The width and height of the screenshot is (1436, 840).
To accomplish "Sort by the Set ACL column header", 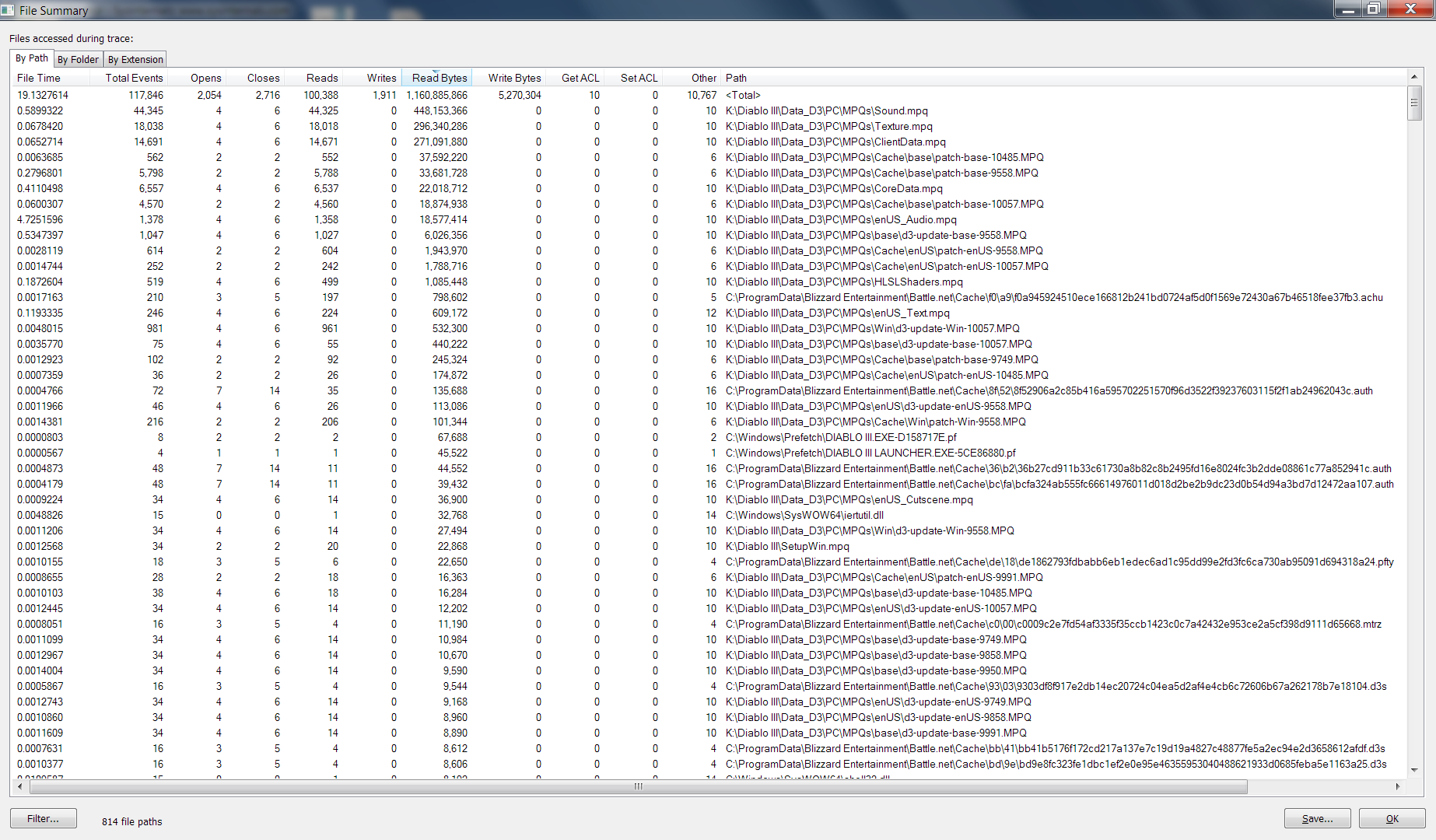I will (x=633, y=78).
